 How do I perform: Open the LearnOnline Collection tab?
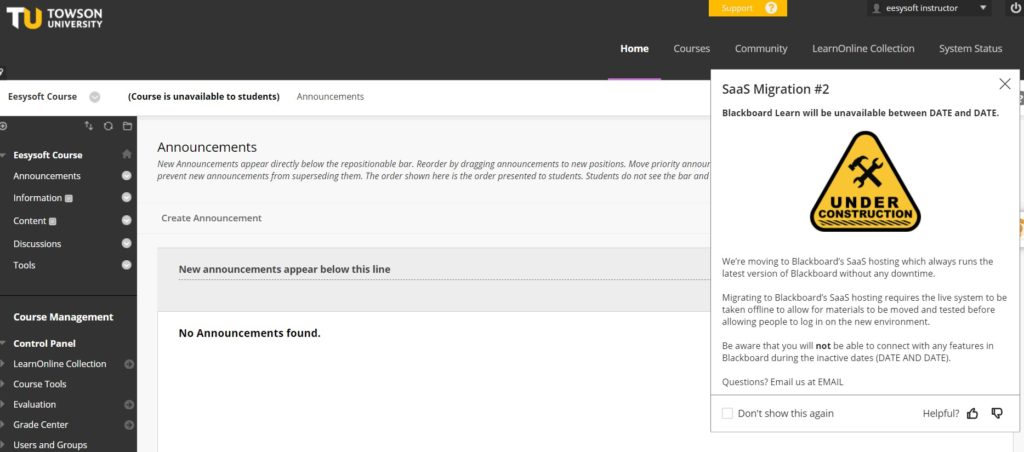[863, 48]
